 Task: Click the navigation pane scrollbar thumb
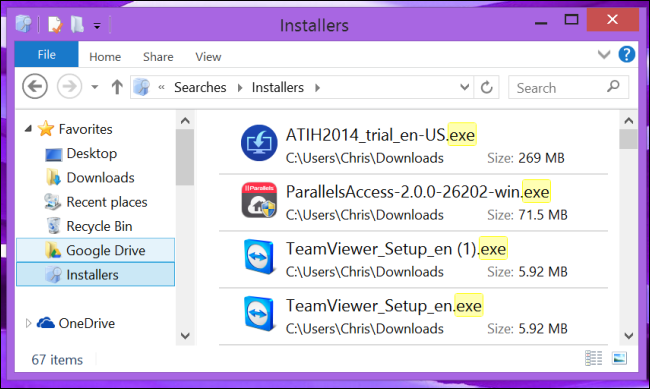coord(185,157)
